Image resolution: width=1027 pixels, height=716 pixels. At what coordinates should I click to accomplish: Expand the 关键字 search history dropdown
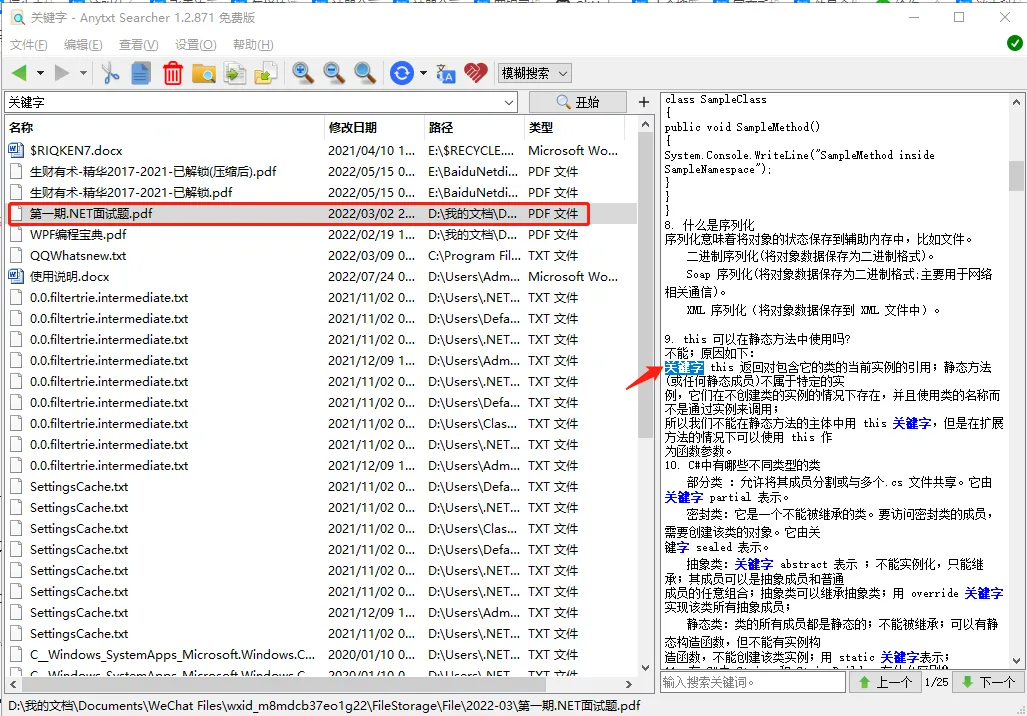(x=509, y=102)
